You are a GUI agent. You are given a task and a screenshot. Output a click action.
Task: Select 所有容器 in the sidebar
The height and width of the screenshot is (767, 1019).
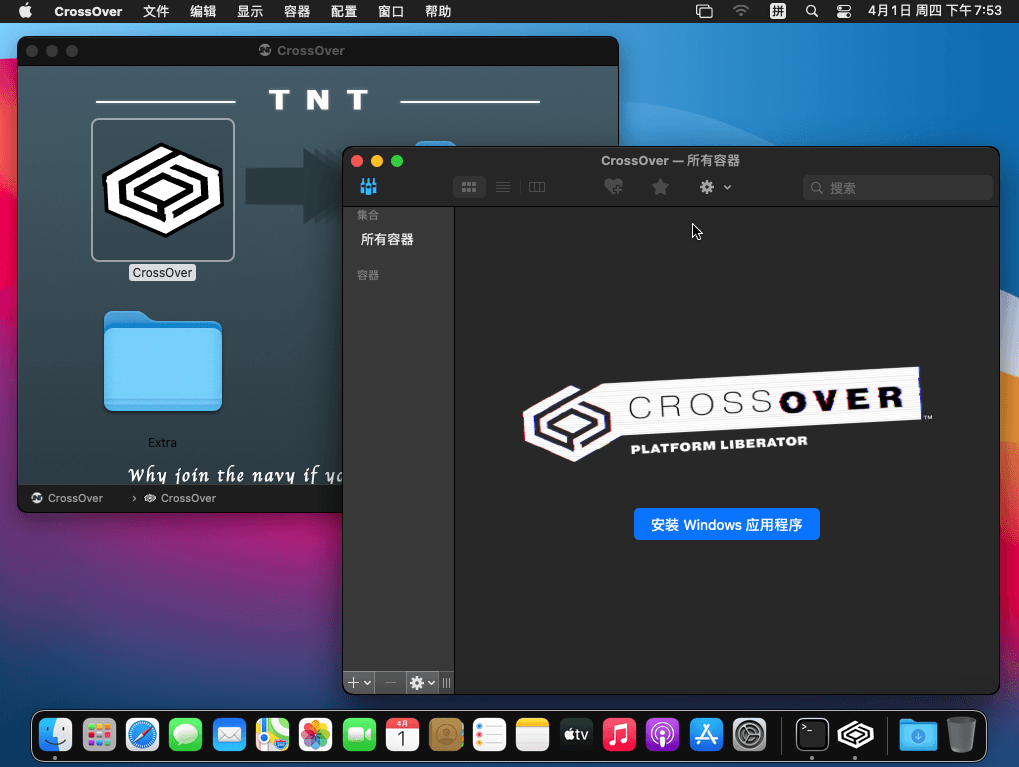(387, 239)
